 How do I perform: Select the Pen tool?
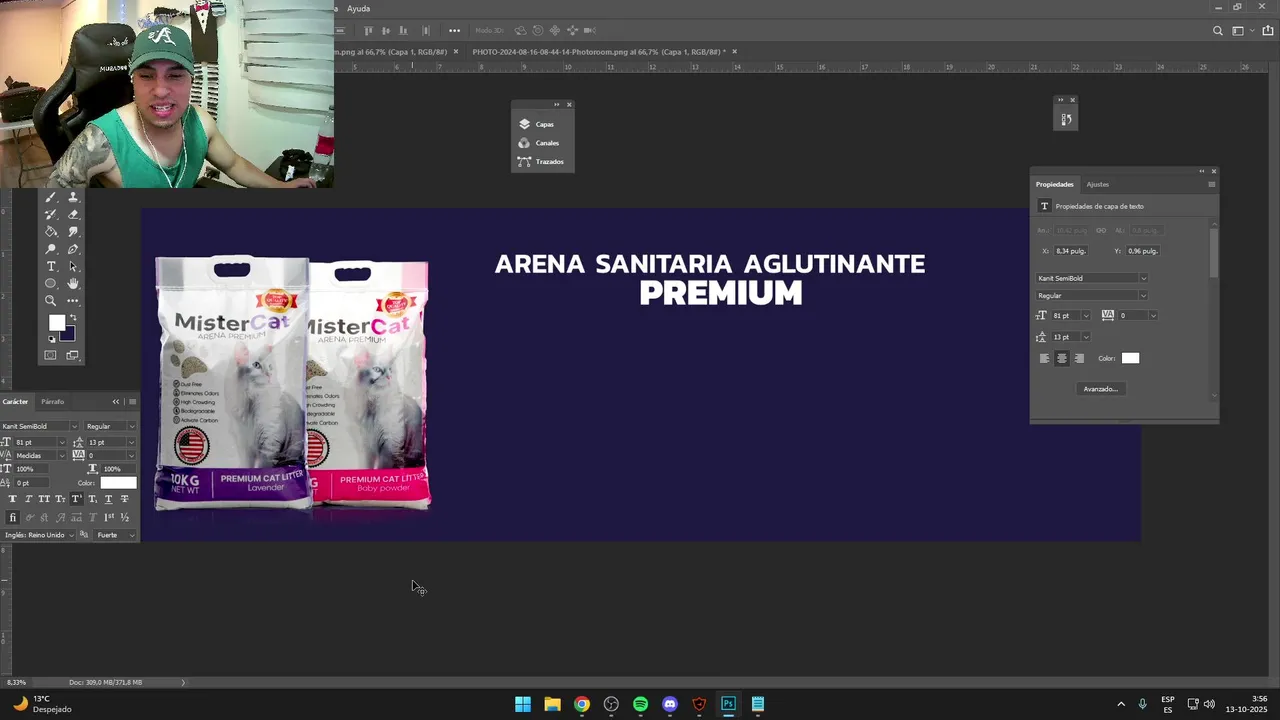pos(73,249)
